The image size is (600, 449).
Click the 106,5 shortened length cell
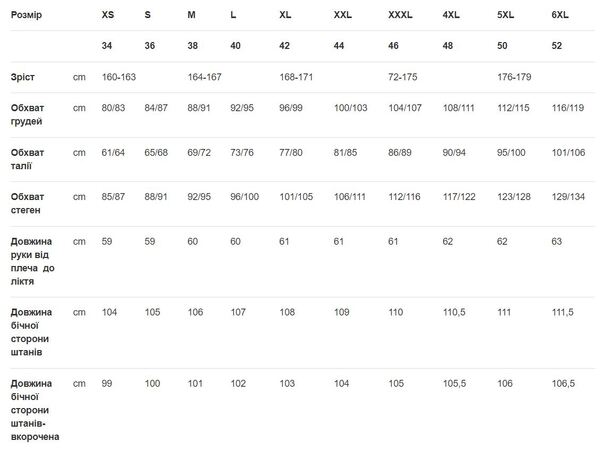tap(563, 384)
